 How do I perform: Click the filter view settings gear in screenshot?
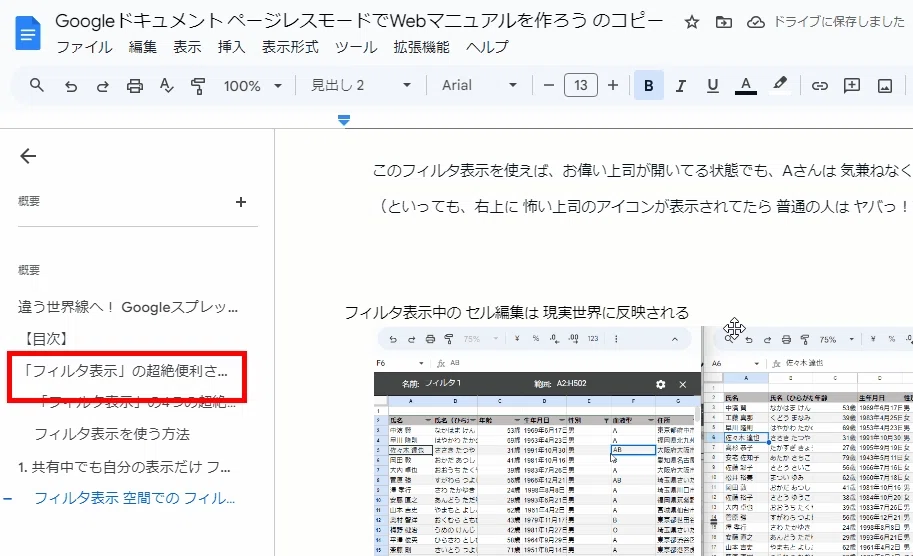[x=660, y=384]
